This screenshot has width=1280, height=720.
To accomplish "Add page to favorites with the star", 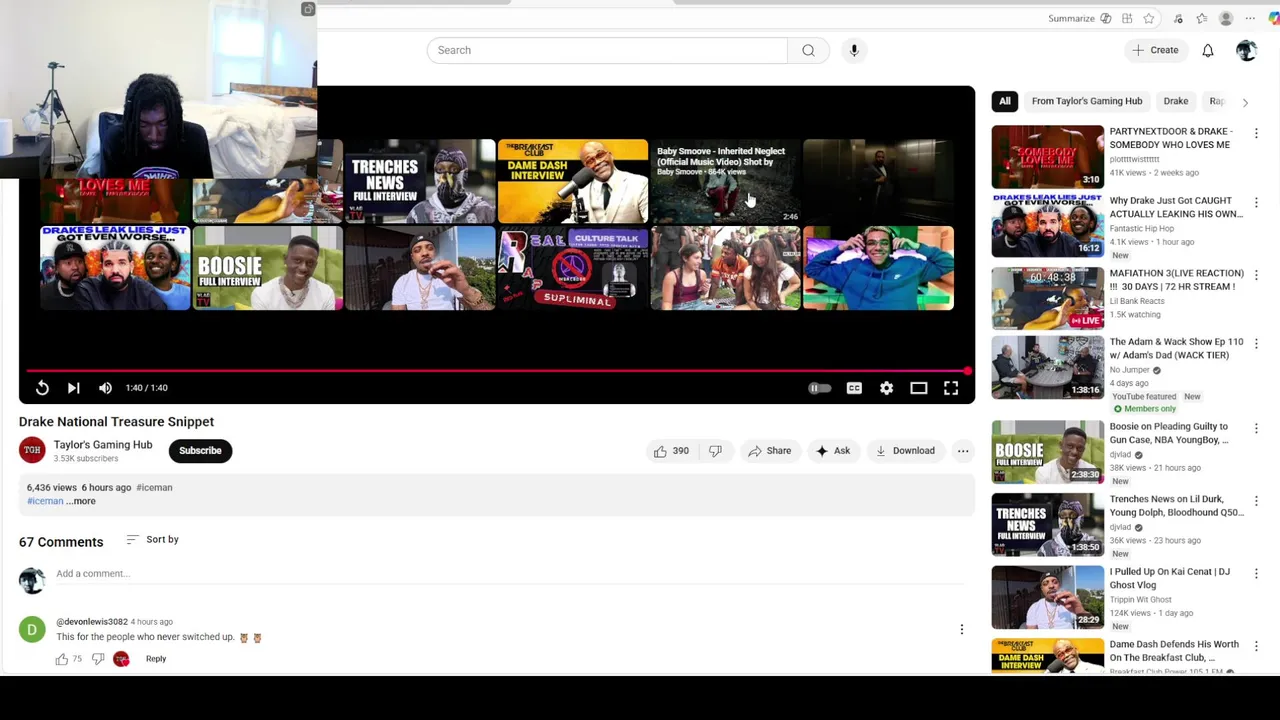I will pos(1149,18).
